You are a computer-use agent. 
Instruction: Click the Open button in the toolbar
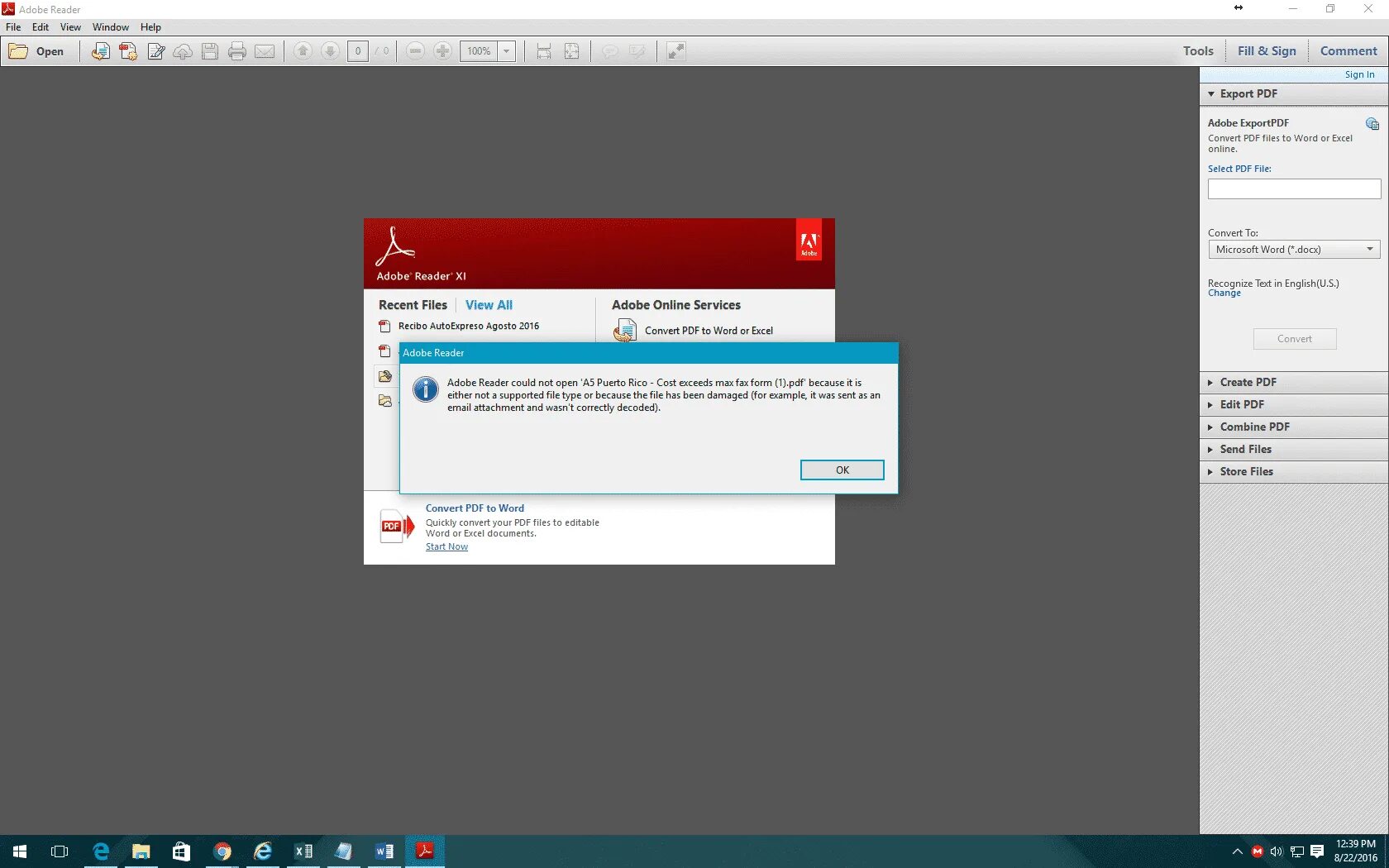(36, 51)
